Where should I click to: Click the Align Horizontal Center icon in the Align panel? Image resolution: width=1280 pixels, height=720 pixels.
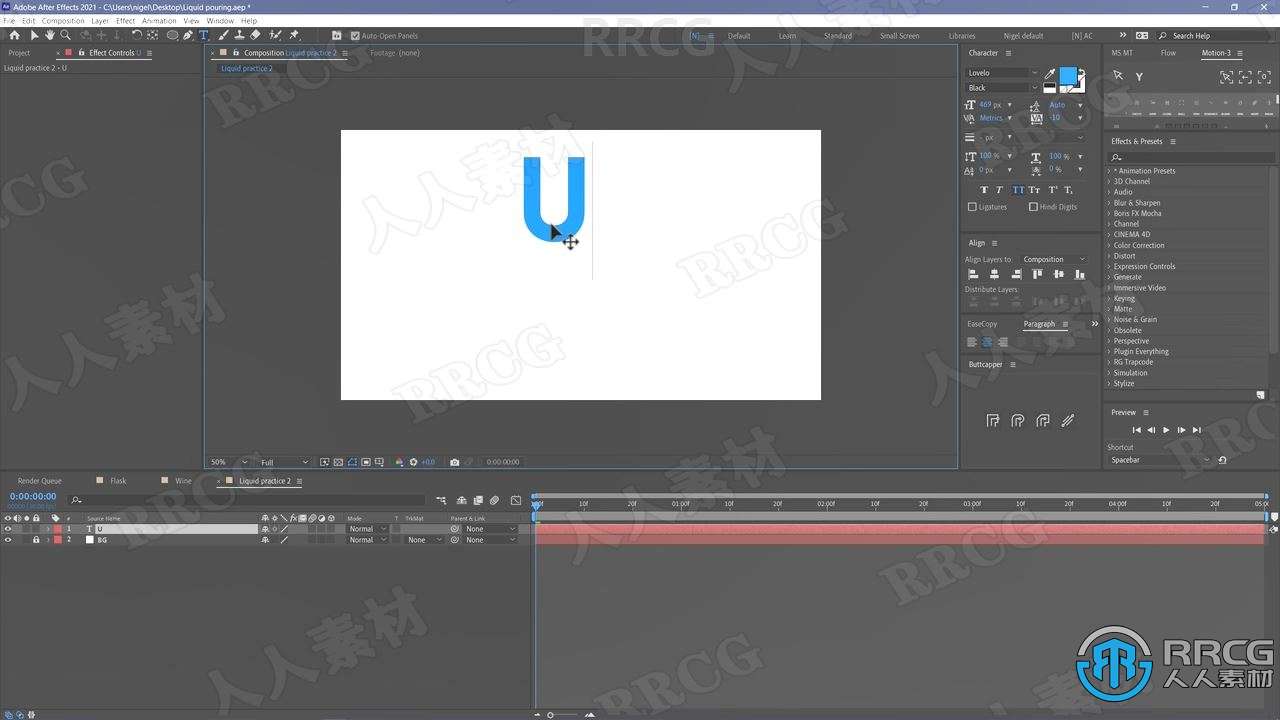994,274
